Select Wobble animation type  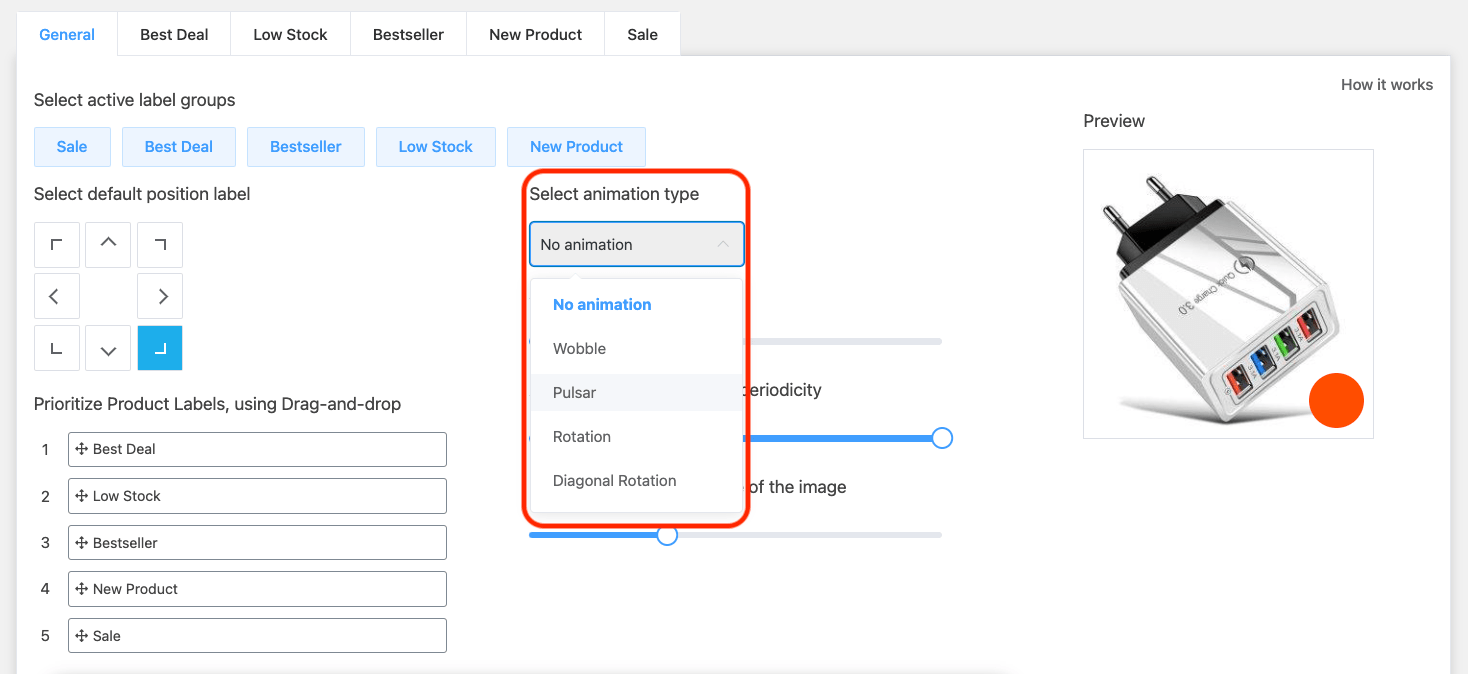coord(579,348)
